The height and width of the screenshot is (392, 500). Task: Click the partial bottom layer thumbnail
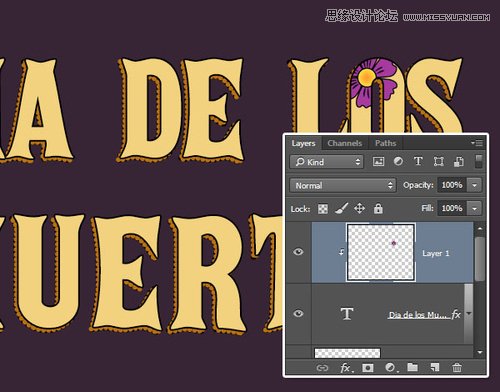click(x=347, y=353)
